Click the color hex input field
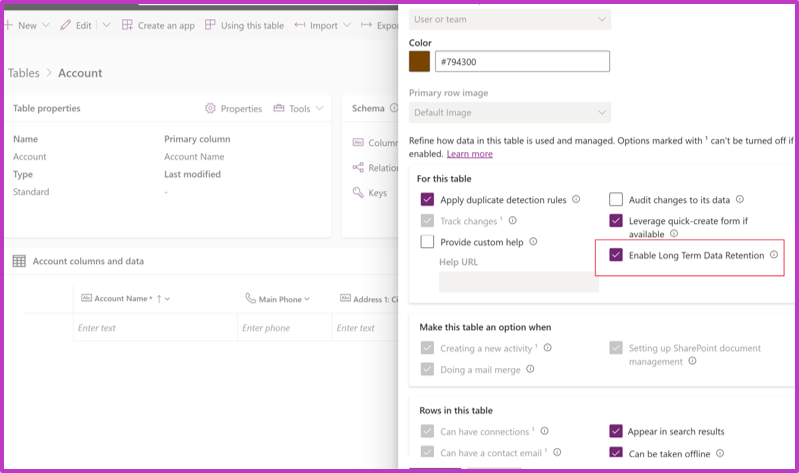The image size is (799, 473). [x=522, y=61]
